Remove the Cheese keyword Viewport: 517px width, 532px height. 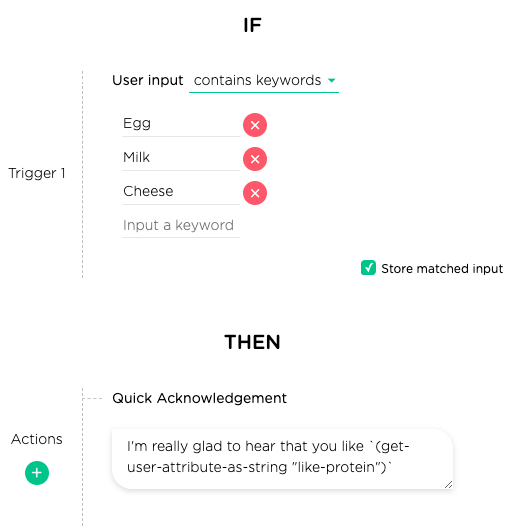coord(255,193)
